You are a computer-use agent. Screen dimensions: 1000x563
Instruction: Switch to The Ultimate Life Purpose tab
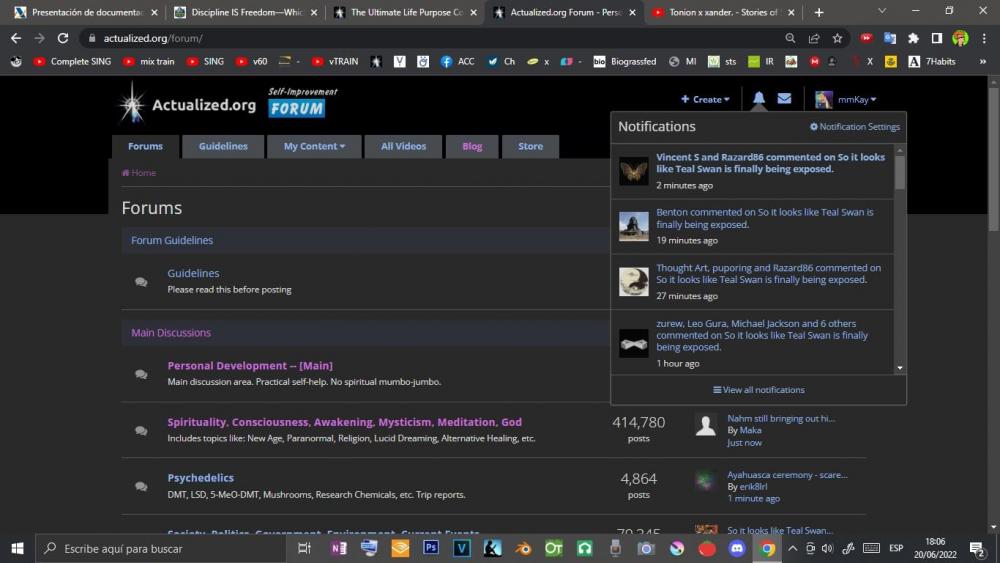pos(405,12)
